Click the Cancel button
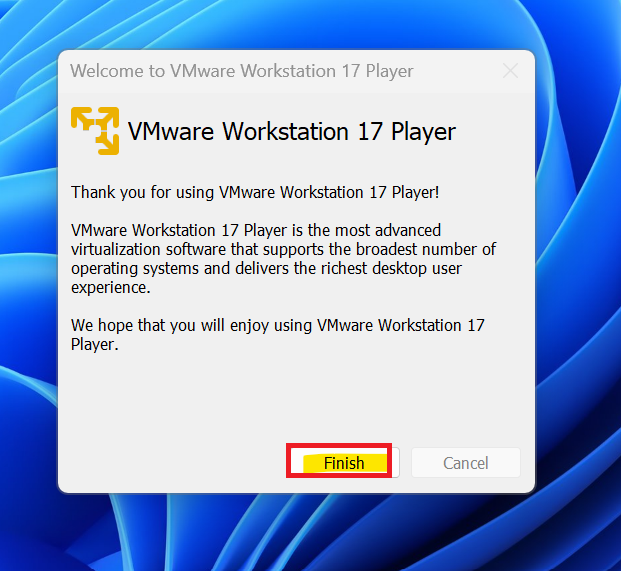Image resolution: width=621 pixels, height=571 pixels. pos(465,463)
